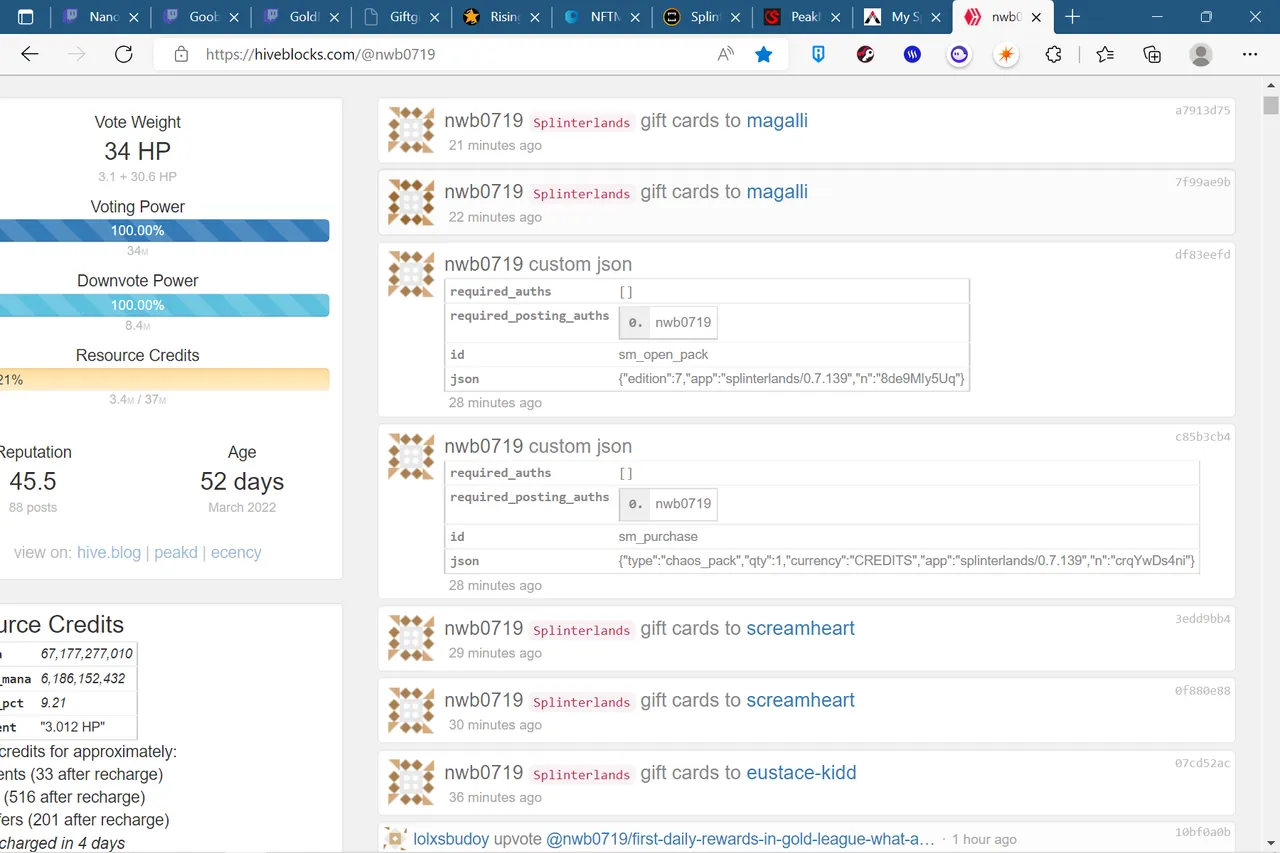Select the 67,177,277,010 resource credits value
Screen dimensions: 1280x853
(x=87, y=654)
